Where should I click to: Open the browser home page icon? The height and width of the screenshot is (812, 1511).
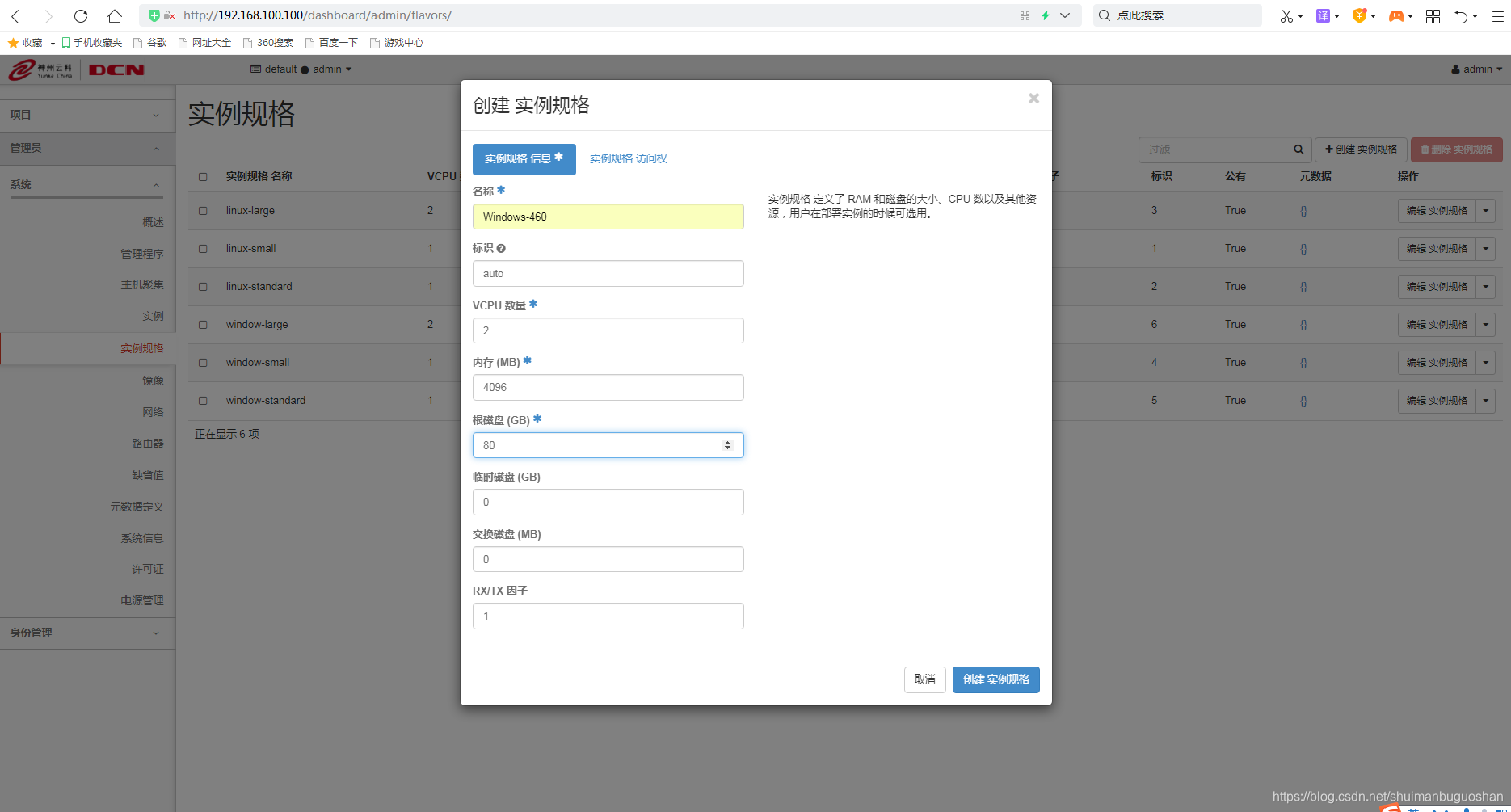115,15
